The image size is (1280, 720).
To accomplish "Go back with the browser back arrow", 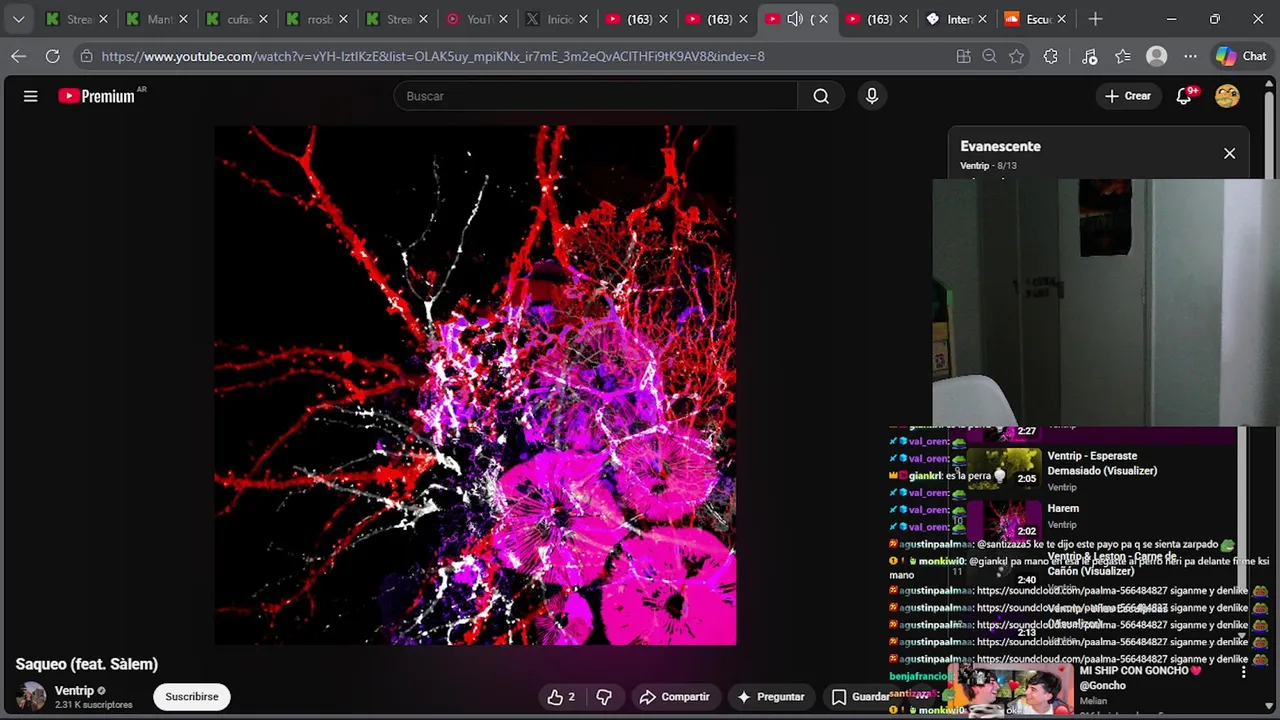I will tap(18, 56).
